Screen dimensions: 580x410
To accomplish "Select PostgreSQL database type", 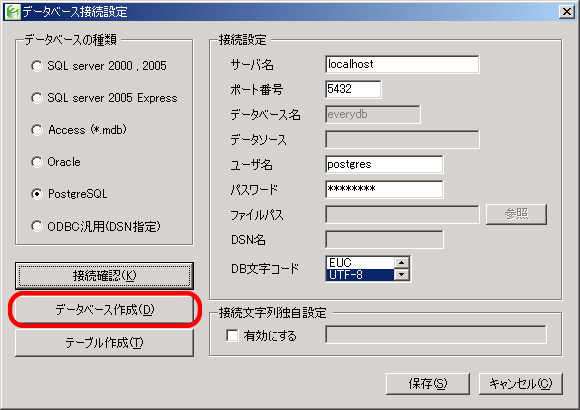I will pyautogui.click(x=37, y=194).
